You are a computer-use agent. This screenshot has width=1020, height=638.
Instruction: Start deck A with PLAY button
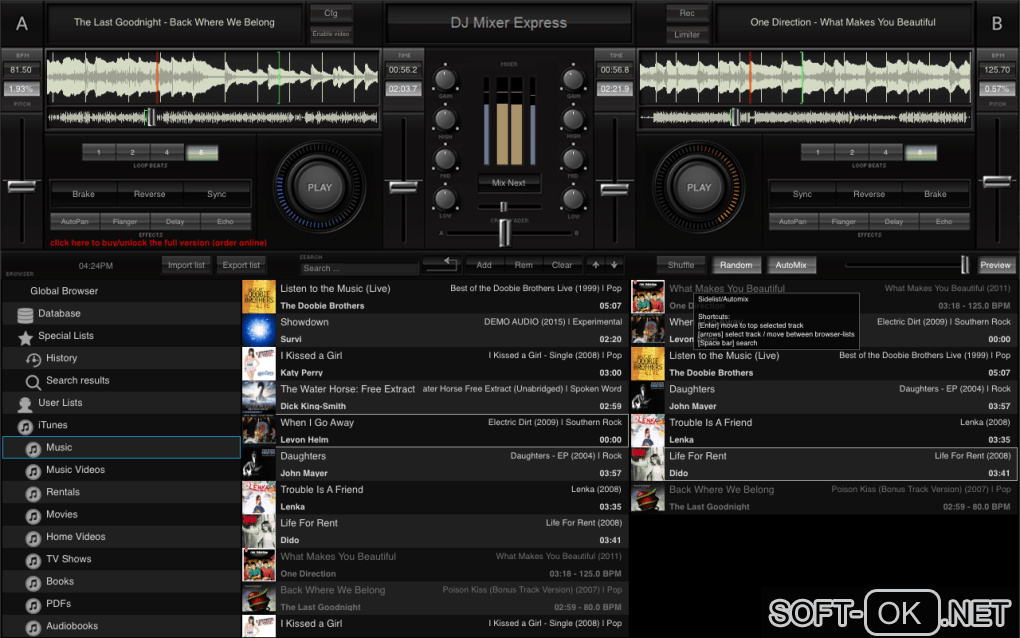[319, 187]
